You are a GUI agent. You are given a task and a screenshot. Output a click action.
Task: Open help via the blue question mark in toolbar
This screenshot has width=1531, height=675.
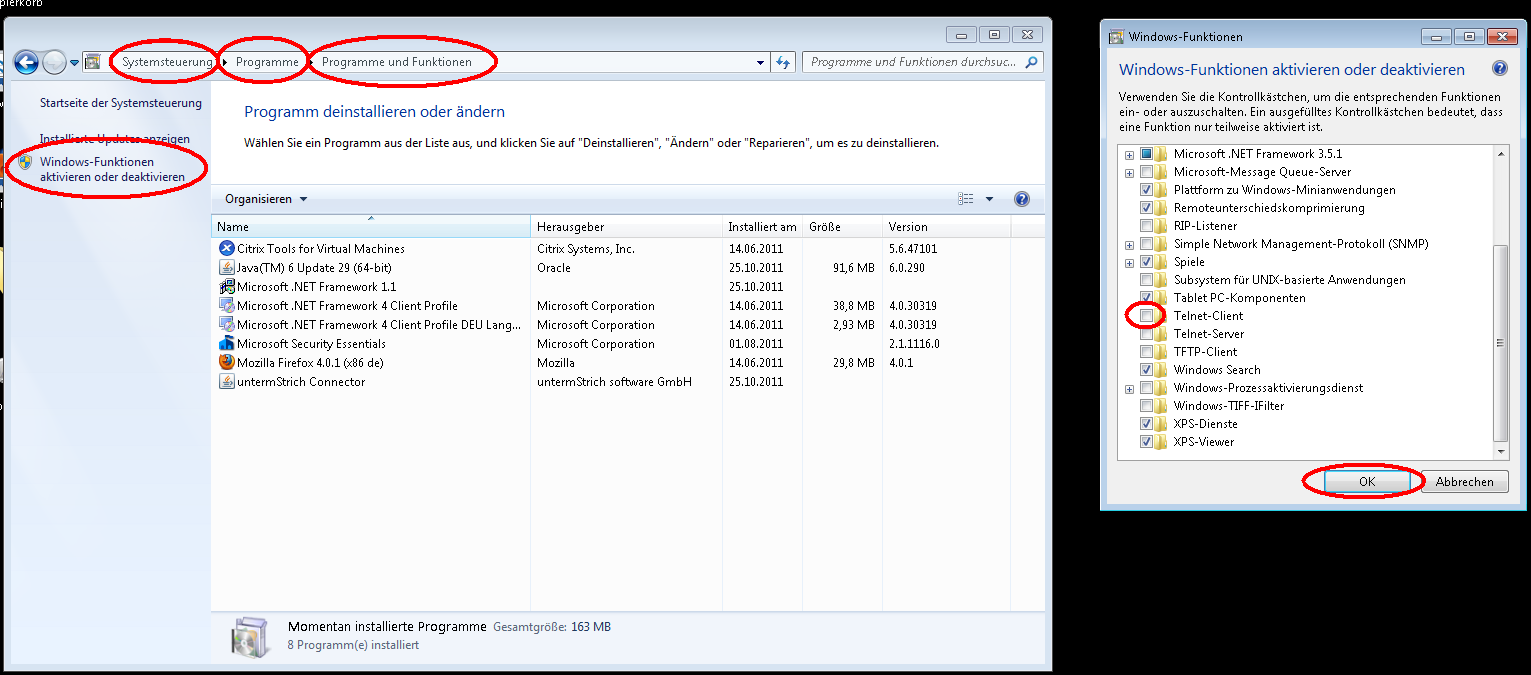1021,199
